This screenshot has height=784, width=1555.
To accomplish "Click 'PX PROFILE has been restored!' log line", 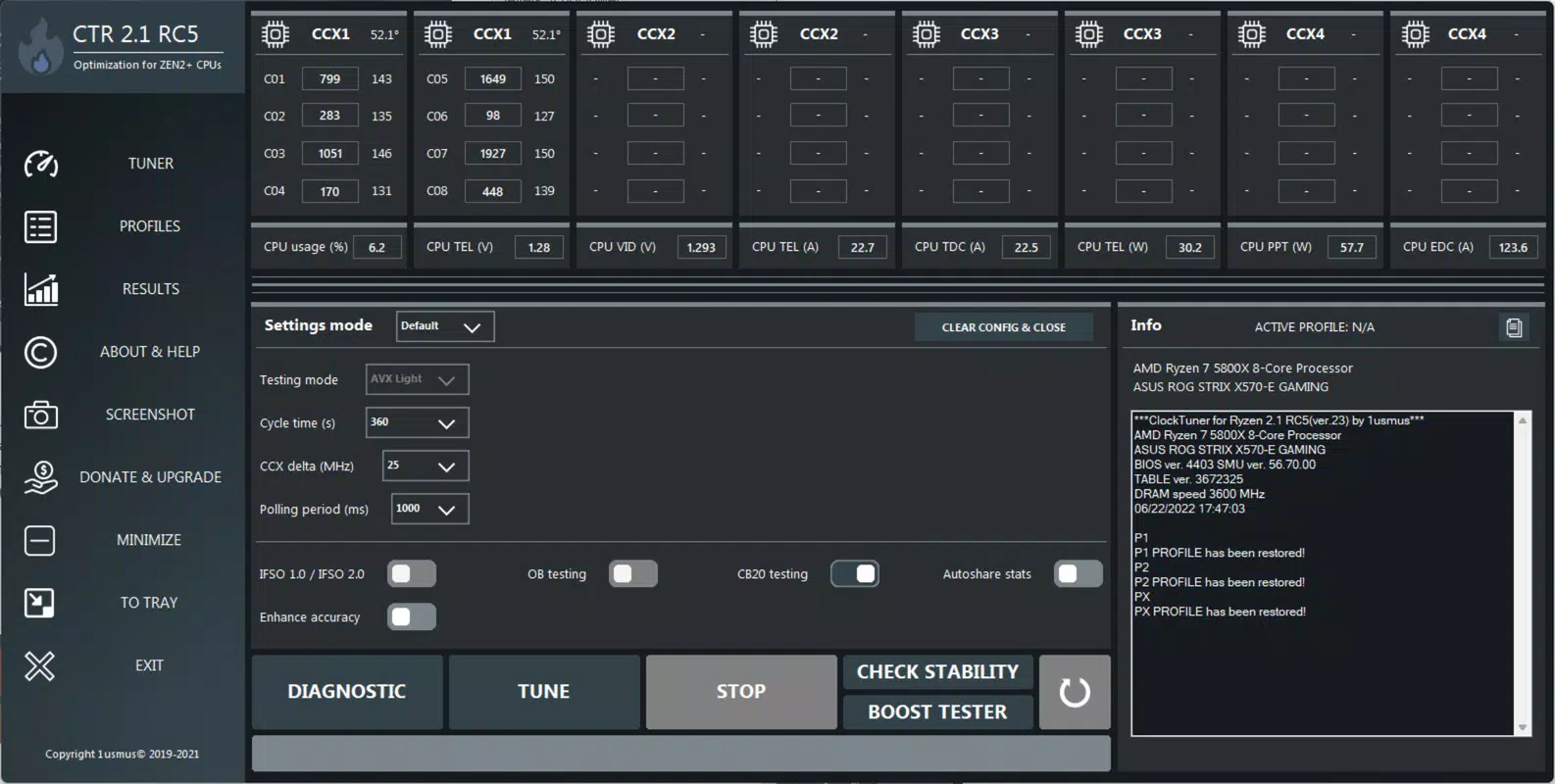I will 1220,612.
